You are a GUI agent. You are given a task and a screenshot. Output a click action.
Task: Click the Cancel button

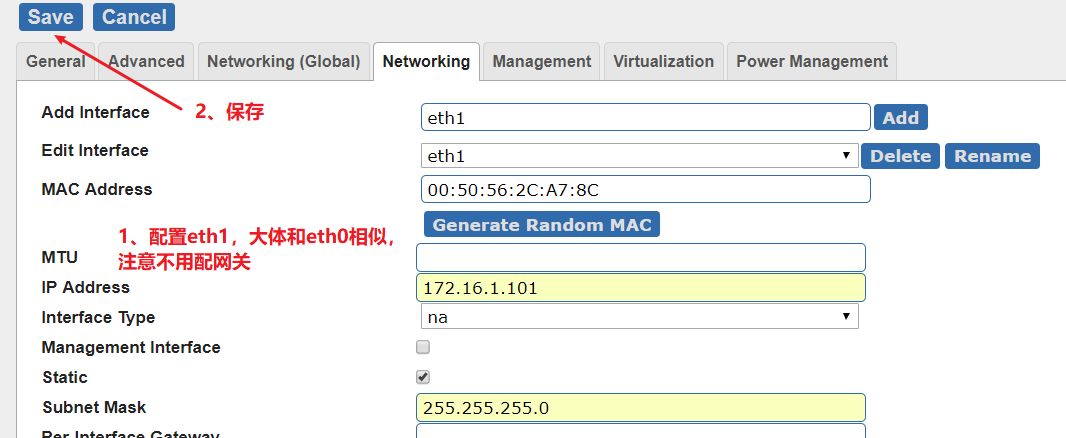(134, 17)
